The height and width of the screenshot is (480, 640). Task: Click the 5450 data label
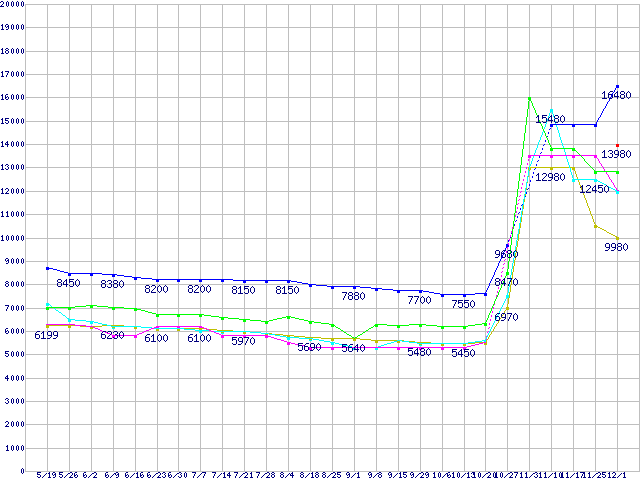463,353
